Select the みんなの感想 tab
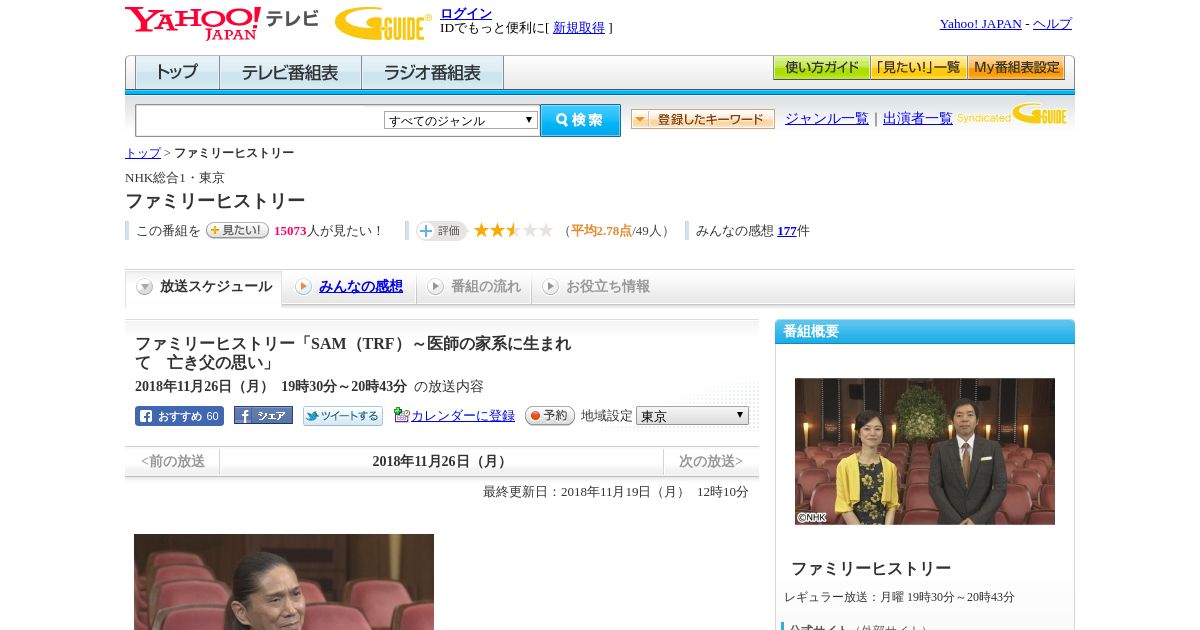Image resolution: width=1200 pixels, height=630 pixels. 350,287
